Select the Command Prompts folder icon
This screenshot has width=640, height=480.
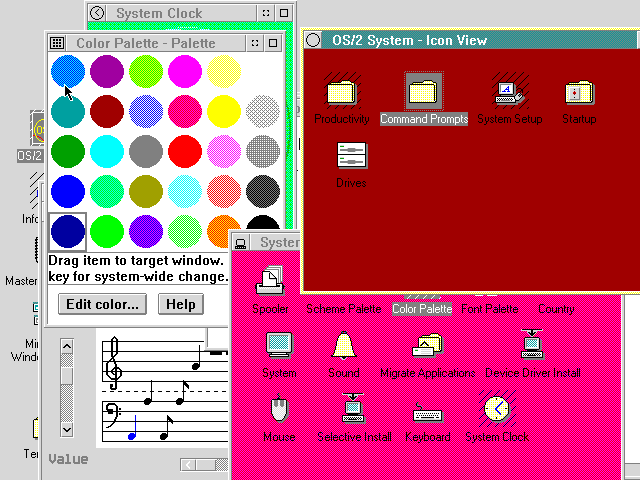[423, 91]
